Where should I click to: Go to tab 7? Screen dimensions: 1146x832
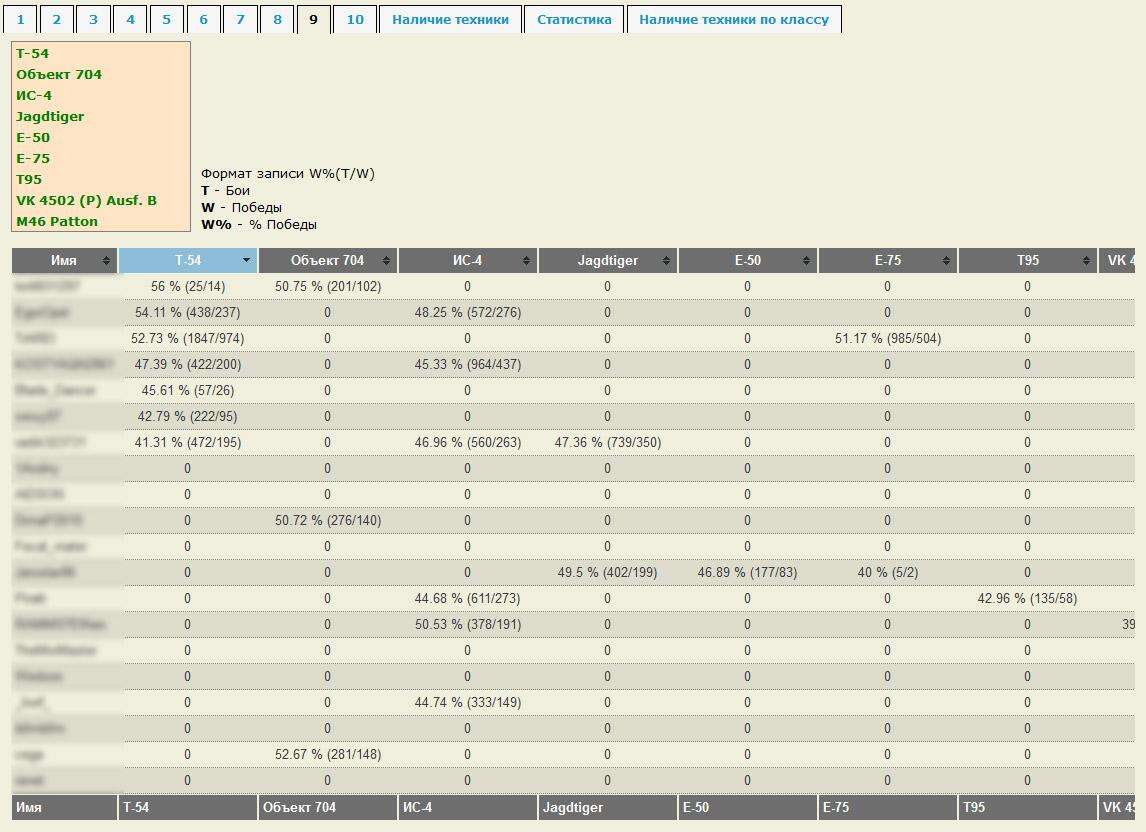(x=240, y=20)
